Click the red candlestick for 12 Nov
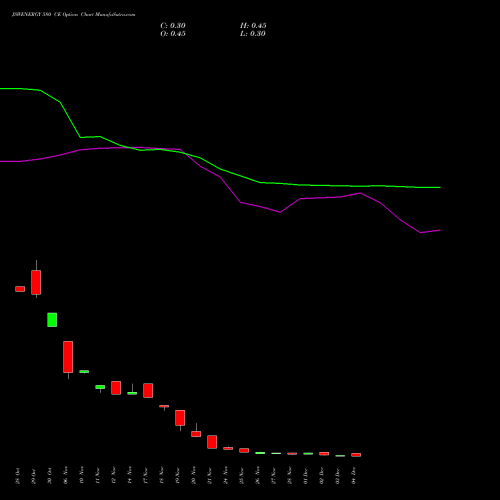Image resolution: width=500 pixels, height=500 pixels. [116, 388]
